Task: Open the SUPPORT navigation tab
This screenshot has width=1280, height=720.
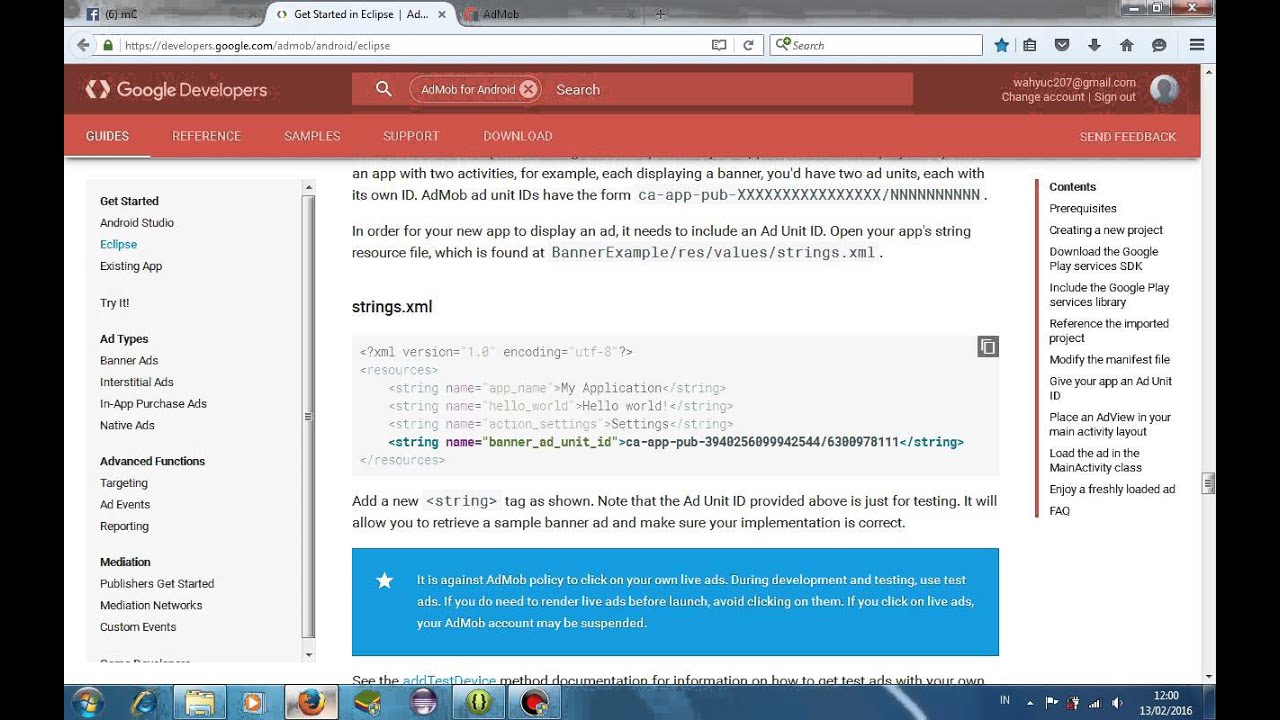Action: click(x=411, y=136)
